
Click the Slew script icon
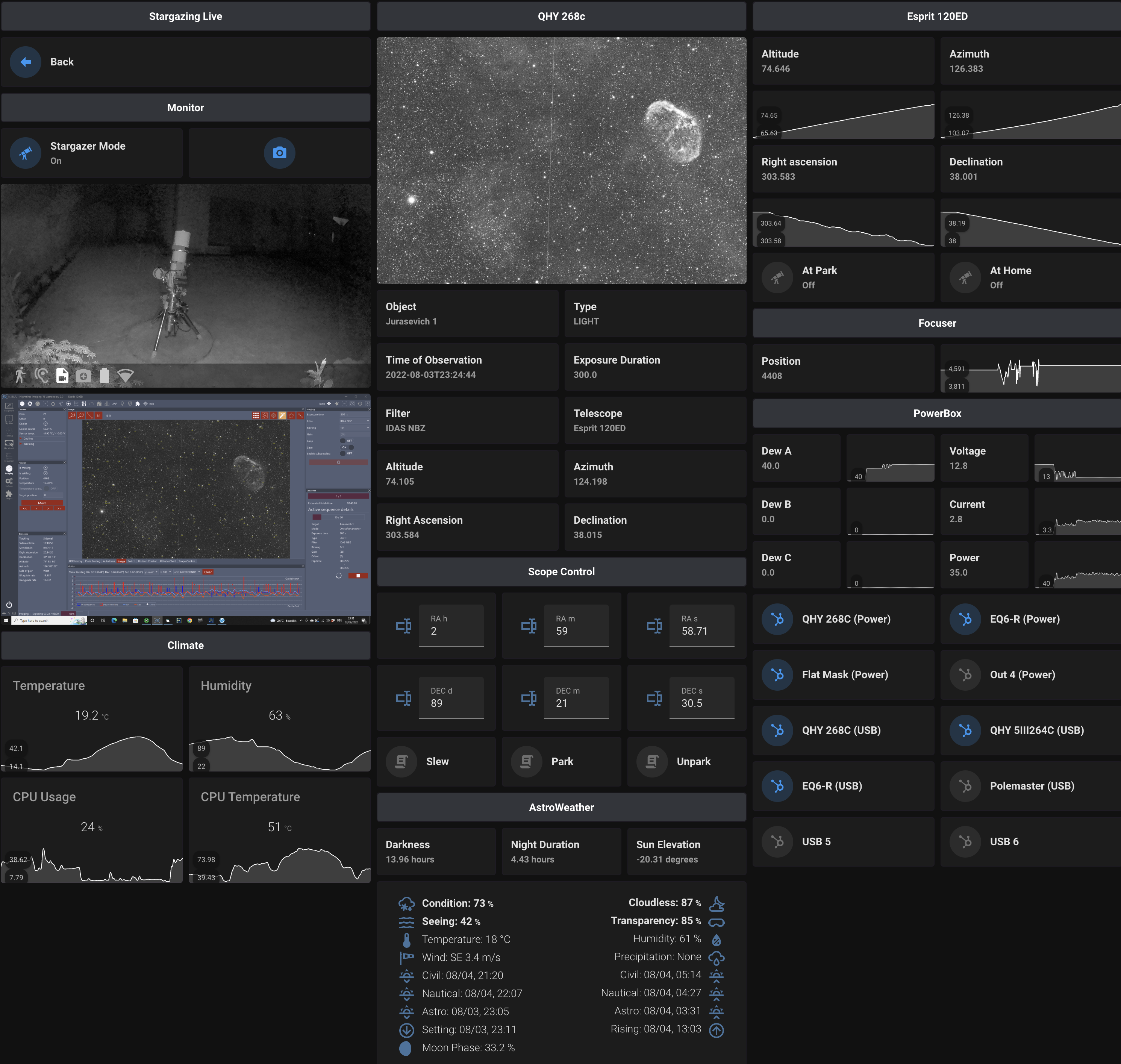tap(401, 761)
